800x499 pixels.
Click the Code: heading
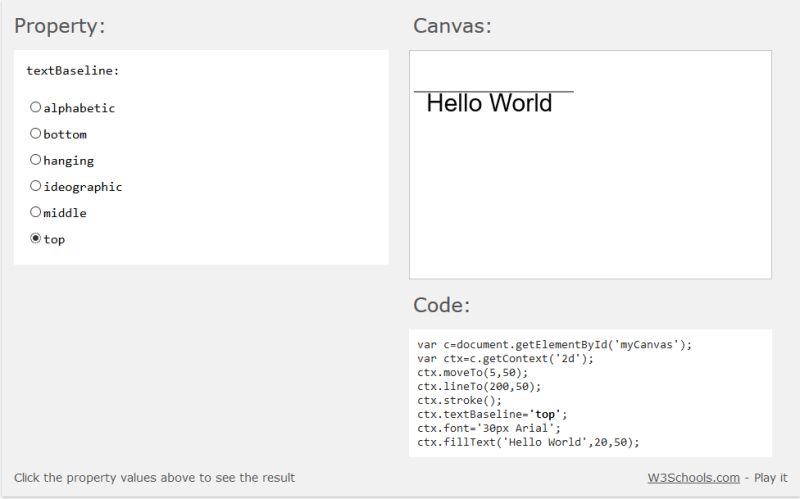(x=441, y=305)
